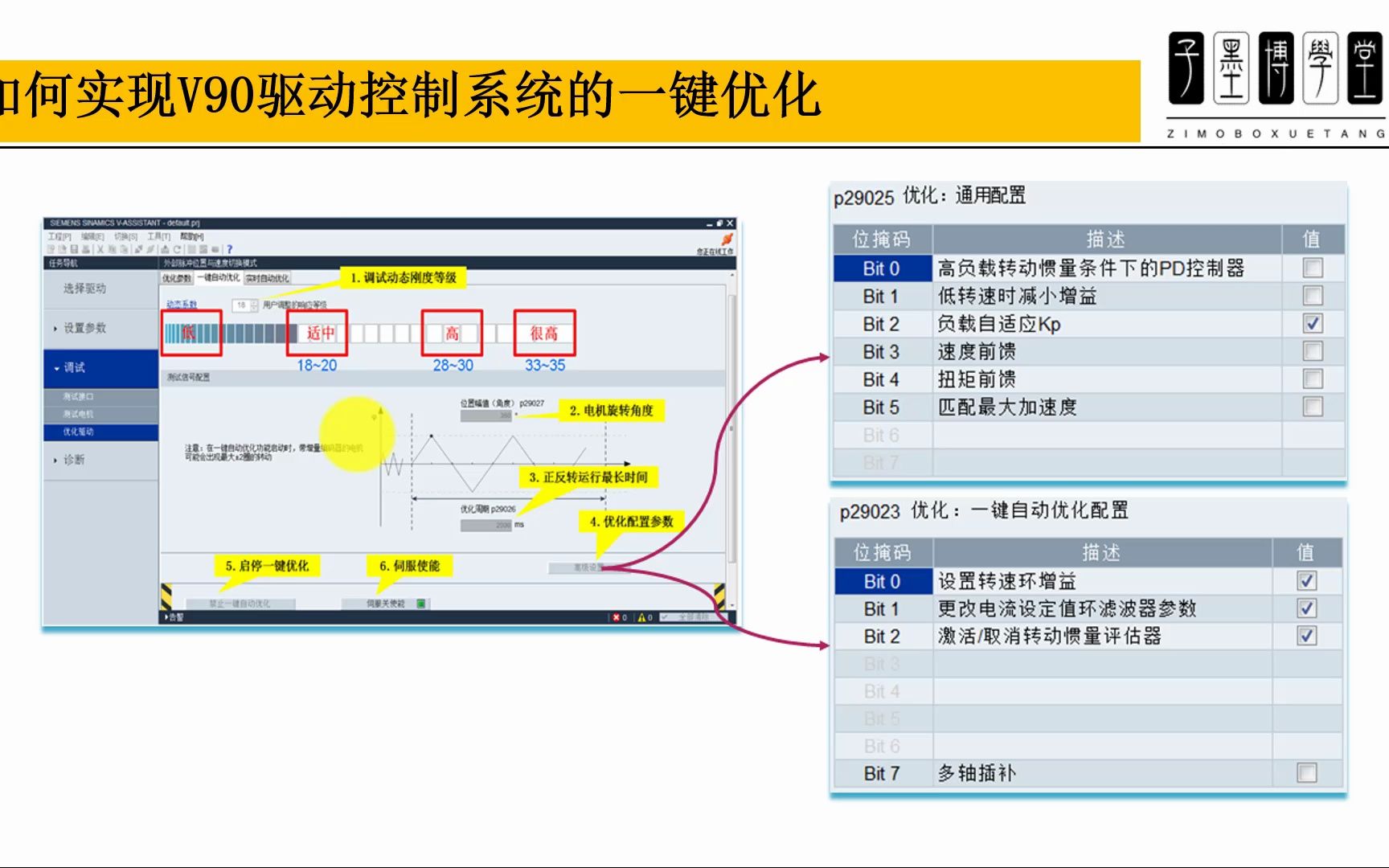Click the go online connect toolbar icon
The height and width of the screenshot is (868, 1389).
[139, 249]
